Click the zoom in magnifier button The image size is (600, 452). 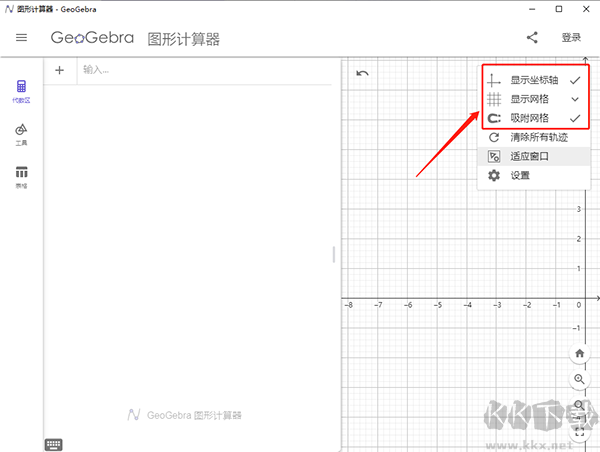579,379
